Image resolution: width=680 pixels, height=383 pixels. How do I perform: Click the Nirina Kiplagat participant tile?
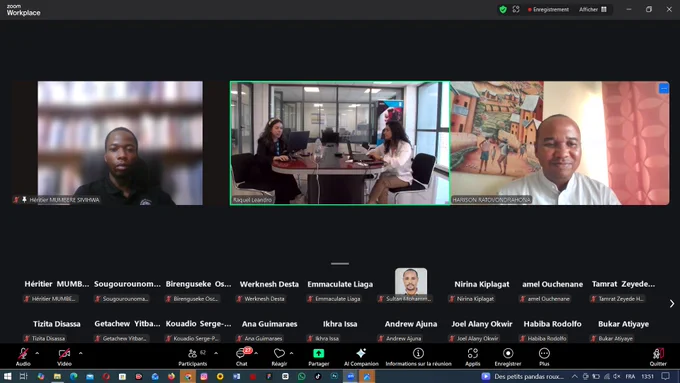click(x=481, y=285)
